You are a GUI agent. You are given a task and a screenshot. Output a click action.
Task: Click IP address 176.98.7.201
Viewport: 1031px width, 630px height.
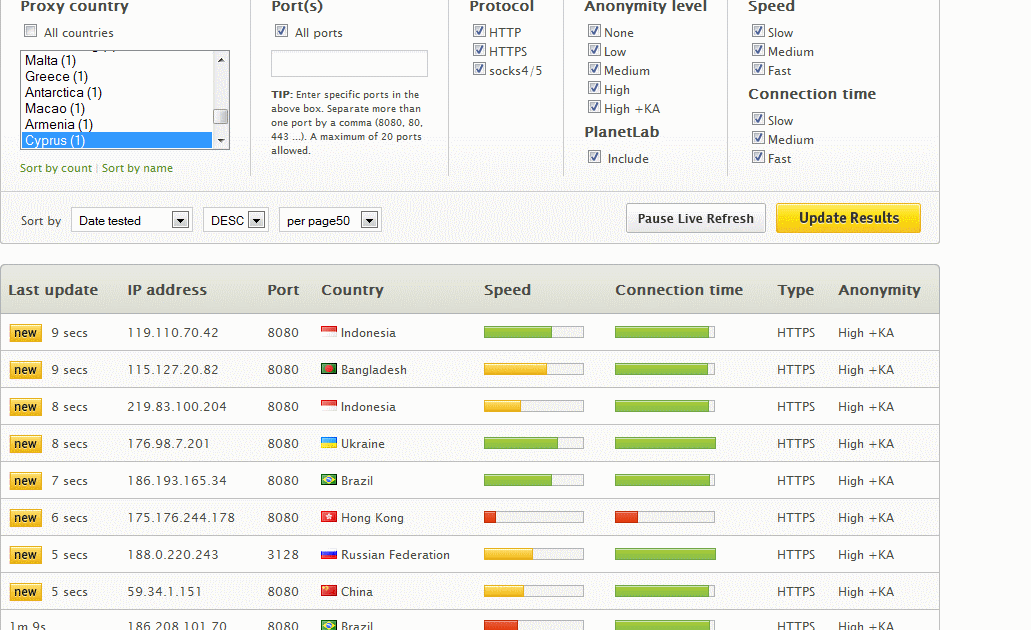[168, 444]
